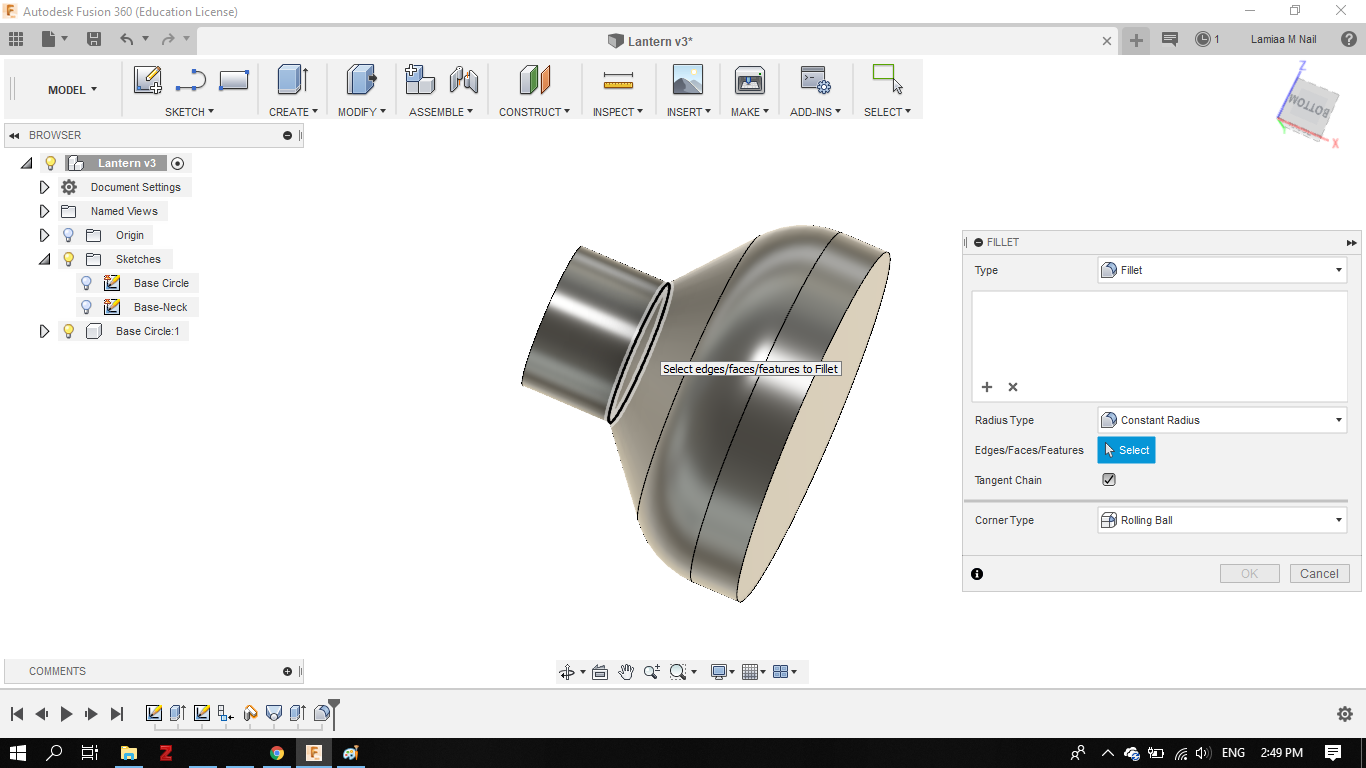Expand the Origin folder node
This screenshot has width=1366, height=768.
[44, 235]
